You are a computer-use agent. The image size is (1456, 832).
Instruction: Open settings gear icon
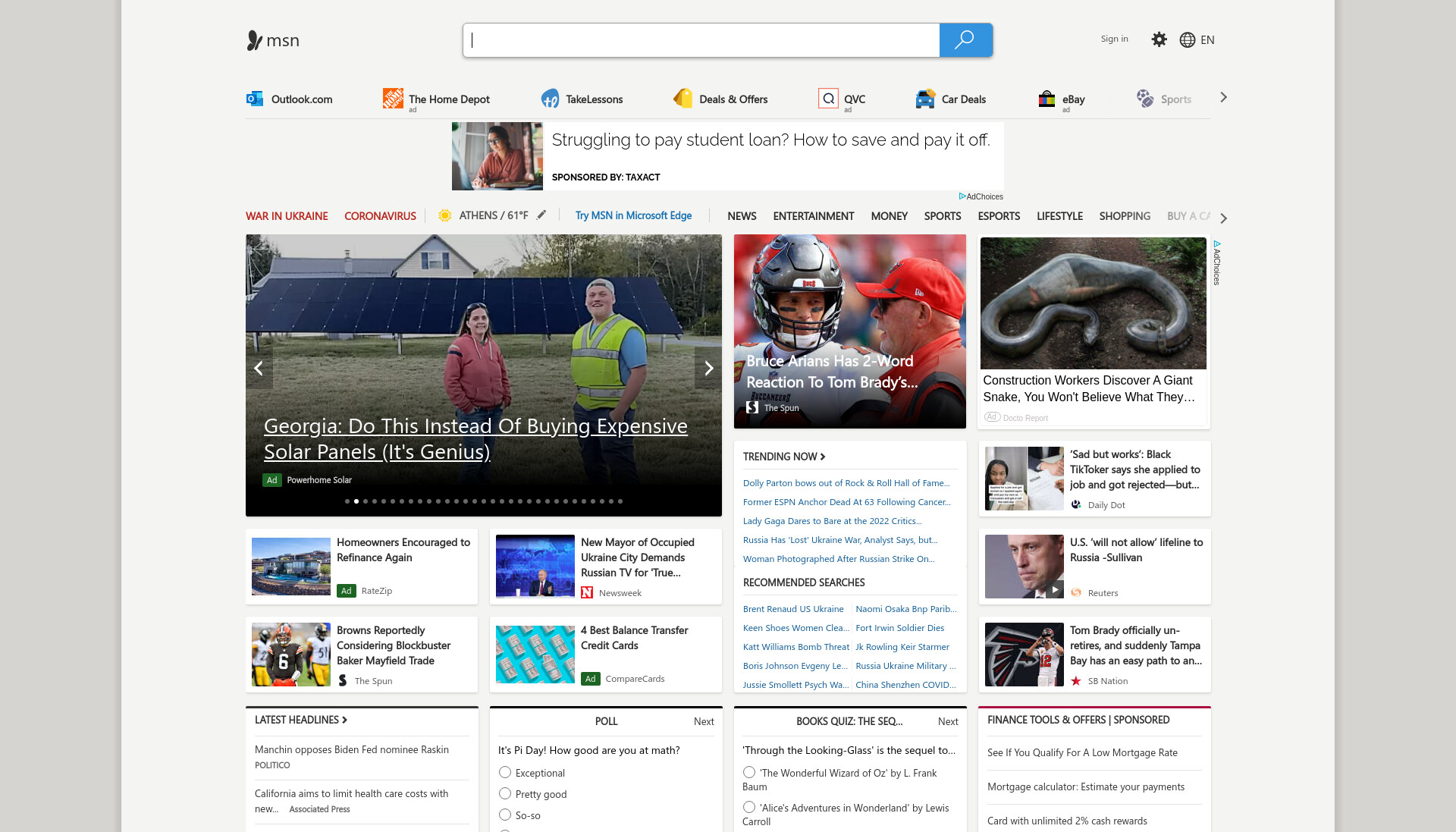(x=1159, y=39)
